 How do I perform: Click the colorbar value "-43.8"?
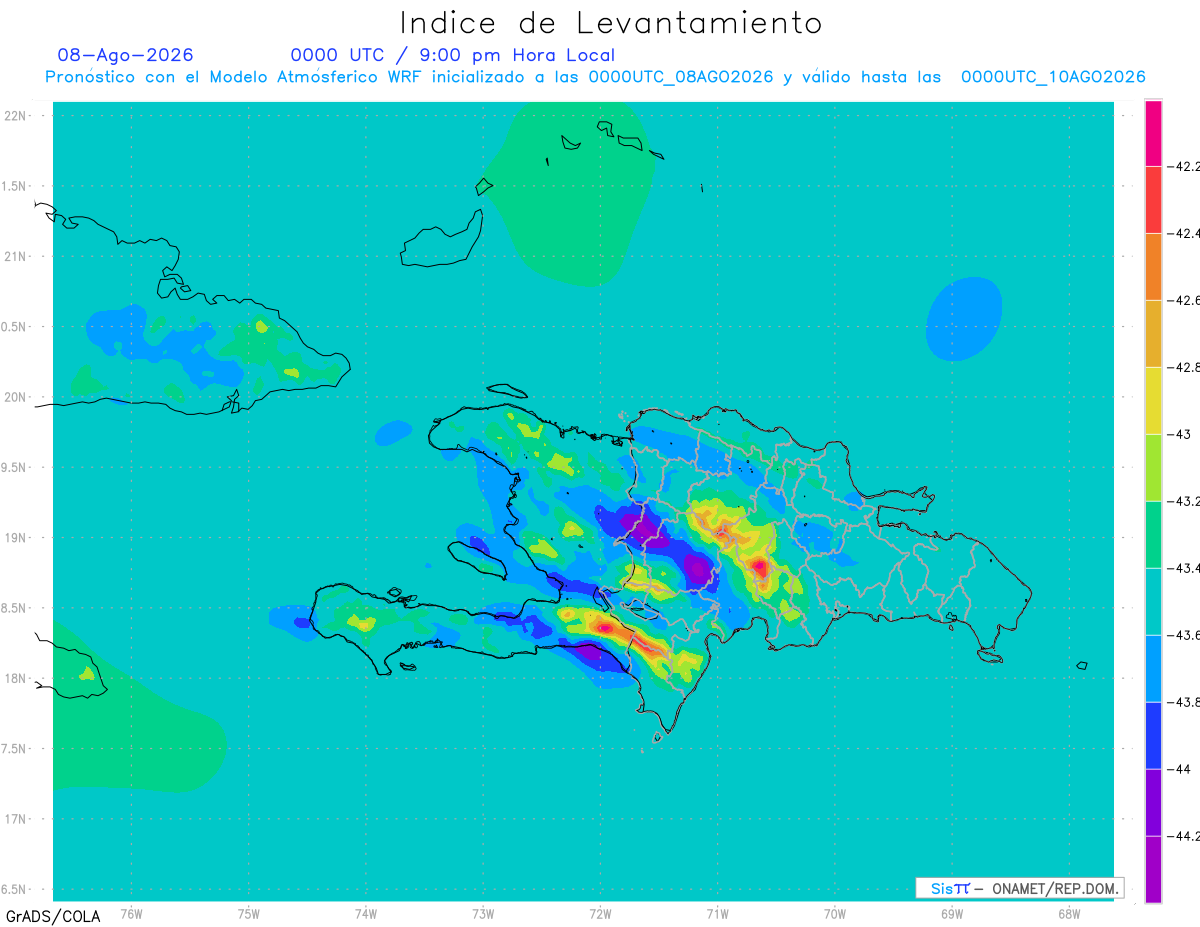[1185, 702]
